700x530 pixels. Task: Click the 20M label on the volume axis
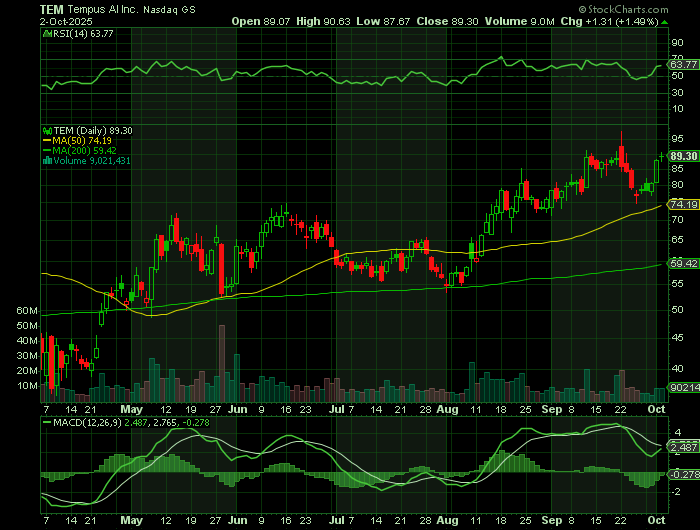(27, 371)
